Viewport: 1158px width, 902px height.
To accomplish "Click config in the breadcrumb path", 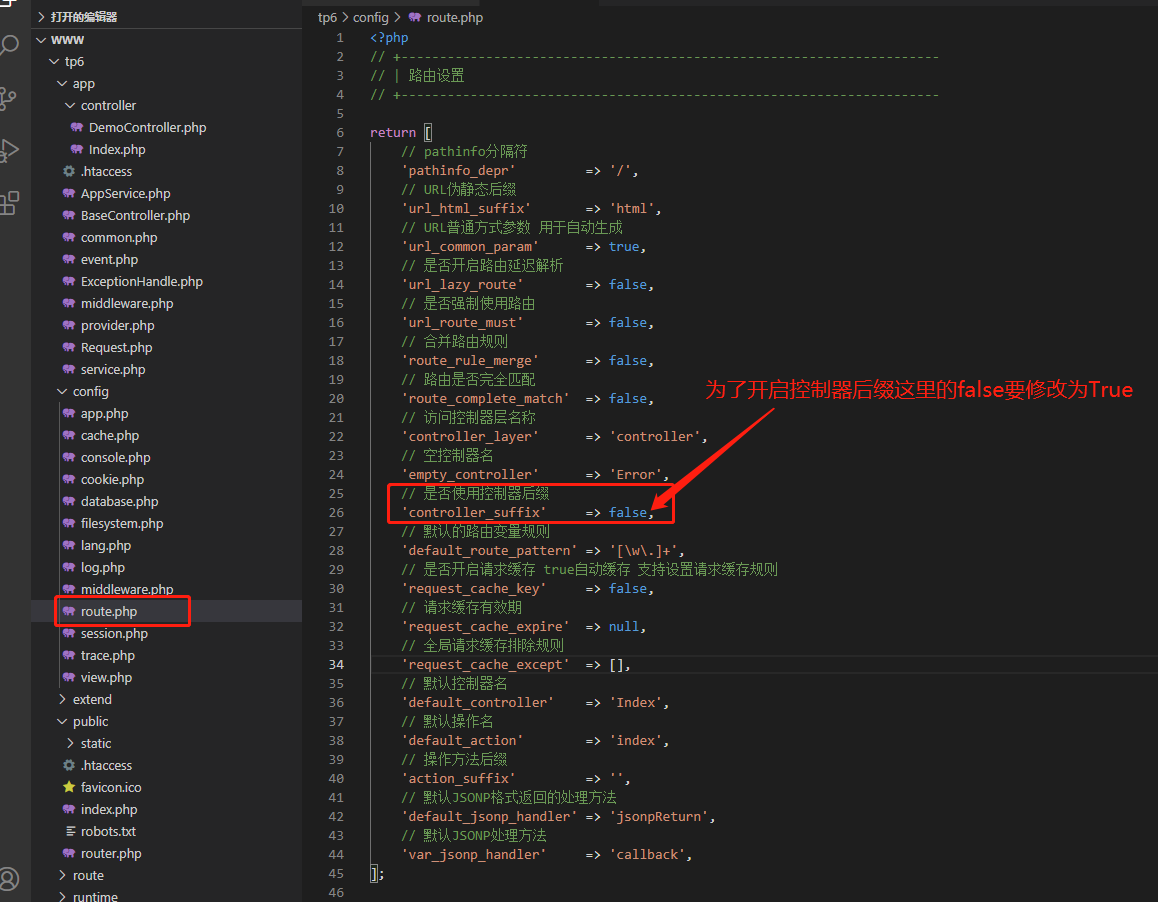I will (x=370, y=17).
